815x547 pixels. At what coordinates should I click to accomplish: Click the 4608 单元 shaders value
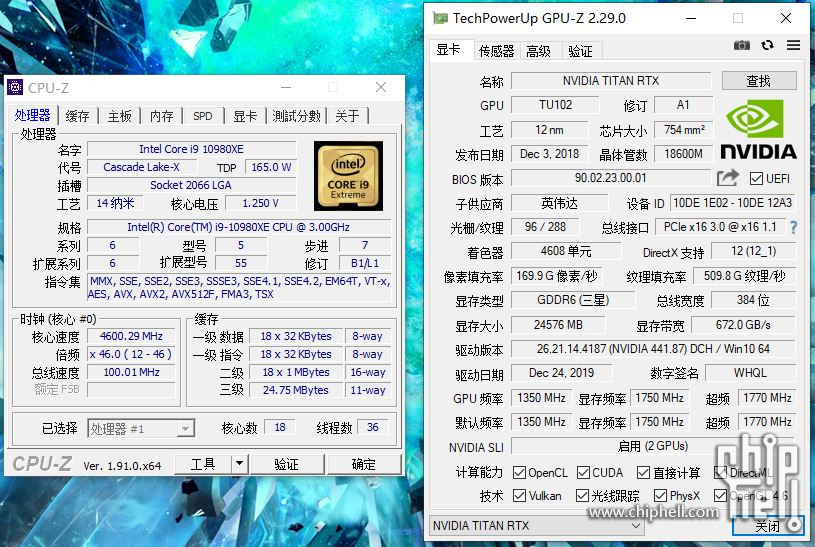pyautogui.click(x=566, y=251)
